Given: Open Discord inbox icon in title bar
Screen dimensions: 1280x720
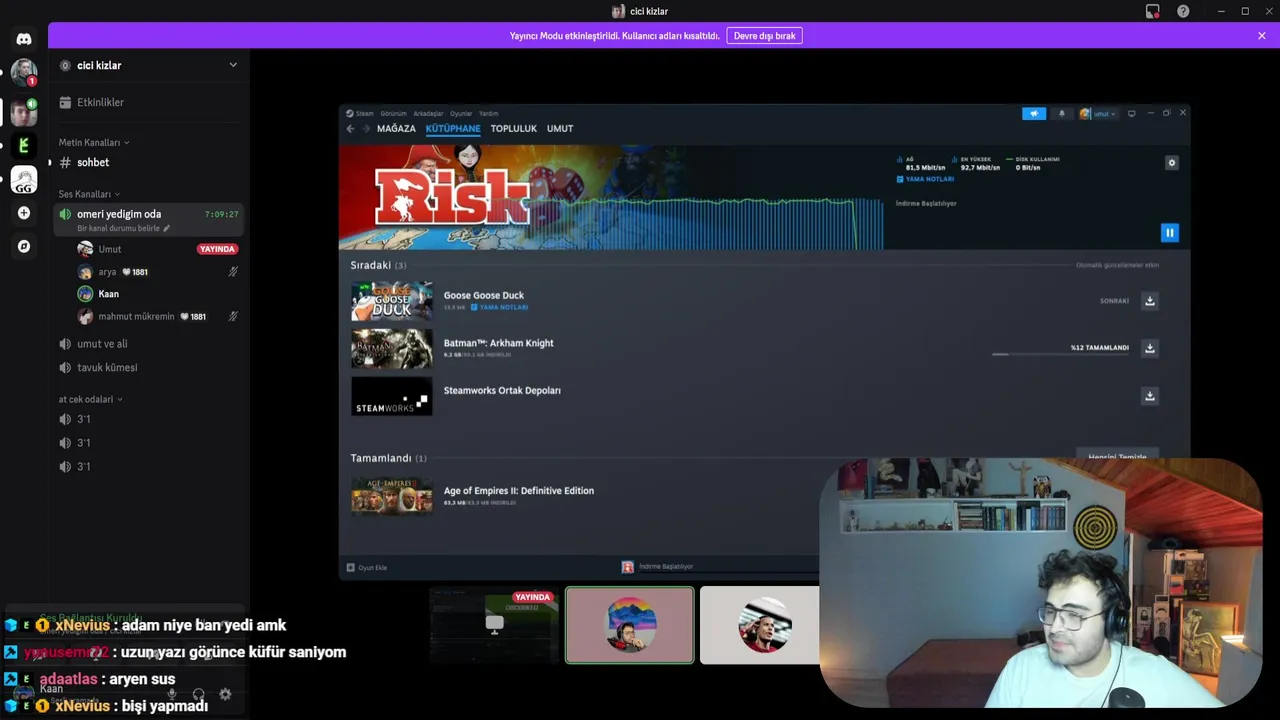Looking at the screenshot, I should [x=1152, y=11].
